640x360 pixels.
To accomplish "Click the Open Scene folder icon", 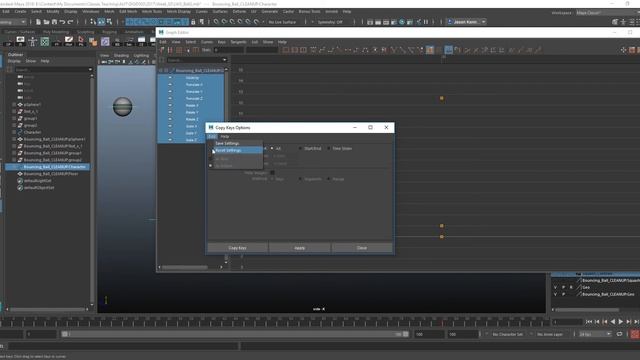I will point(46,22).
